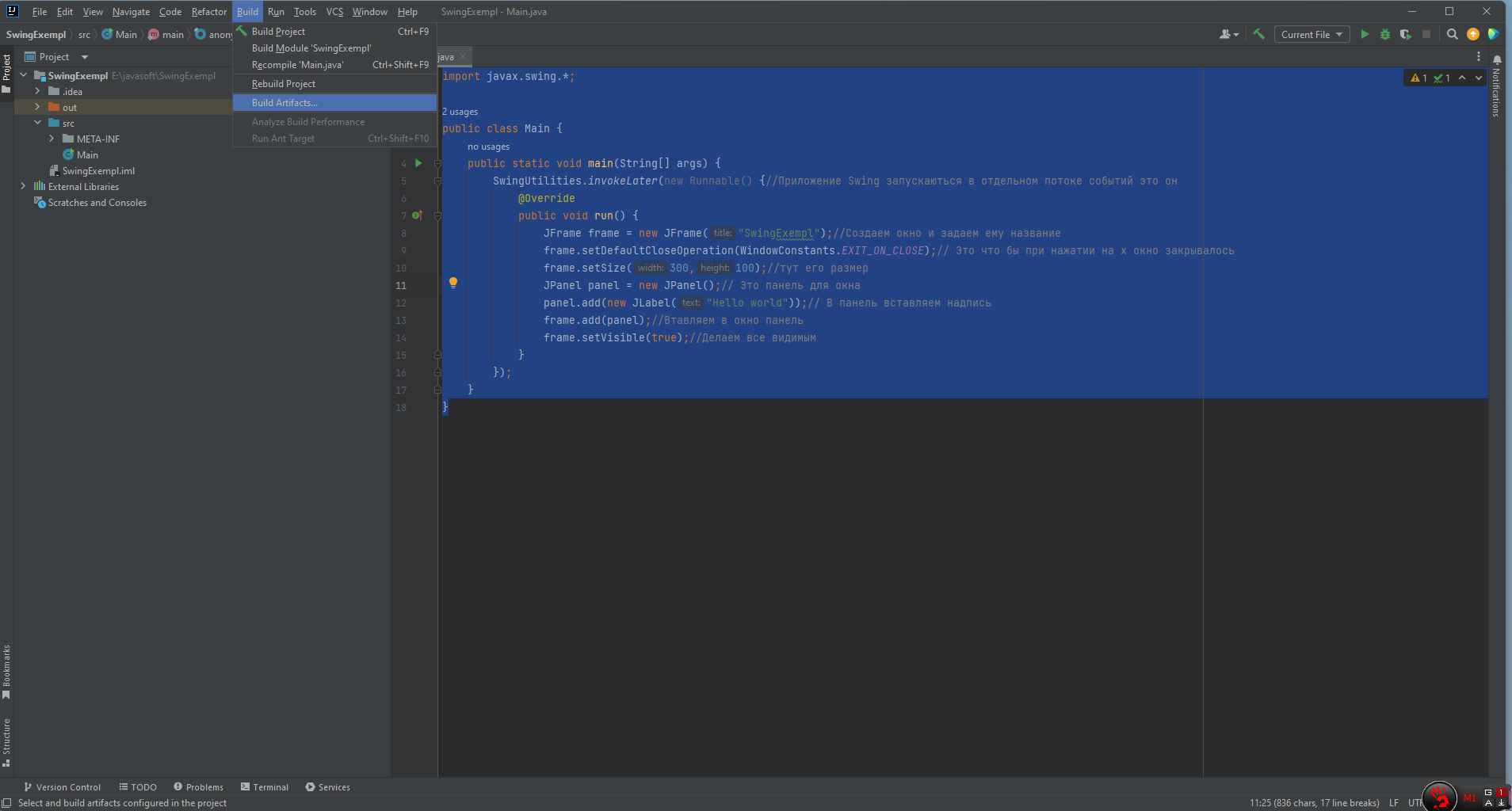Open Search Everywhere magnifier icon

pos(1452,34)
